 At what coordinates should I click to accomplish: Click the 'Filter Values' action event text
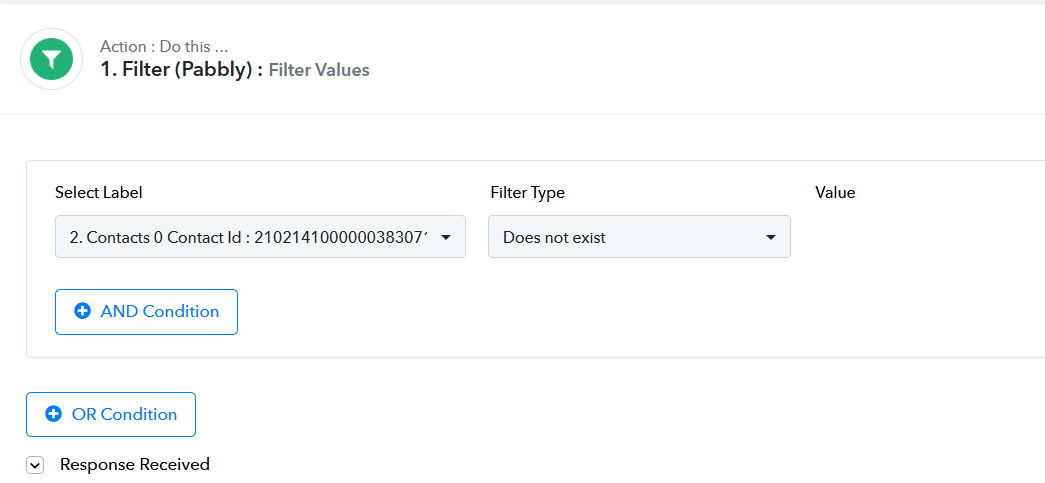click(319, 70)
